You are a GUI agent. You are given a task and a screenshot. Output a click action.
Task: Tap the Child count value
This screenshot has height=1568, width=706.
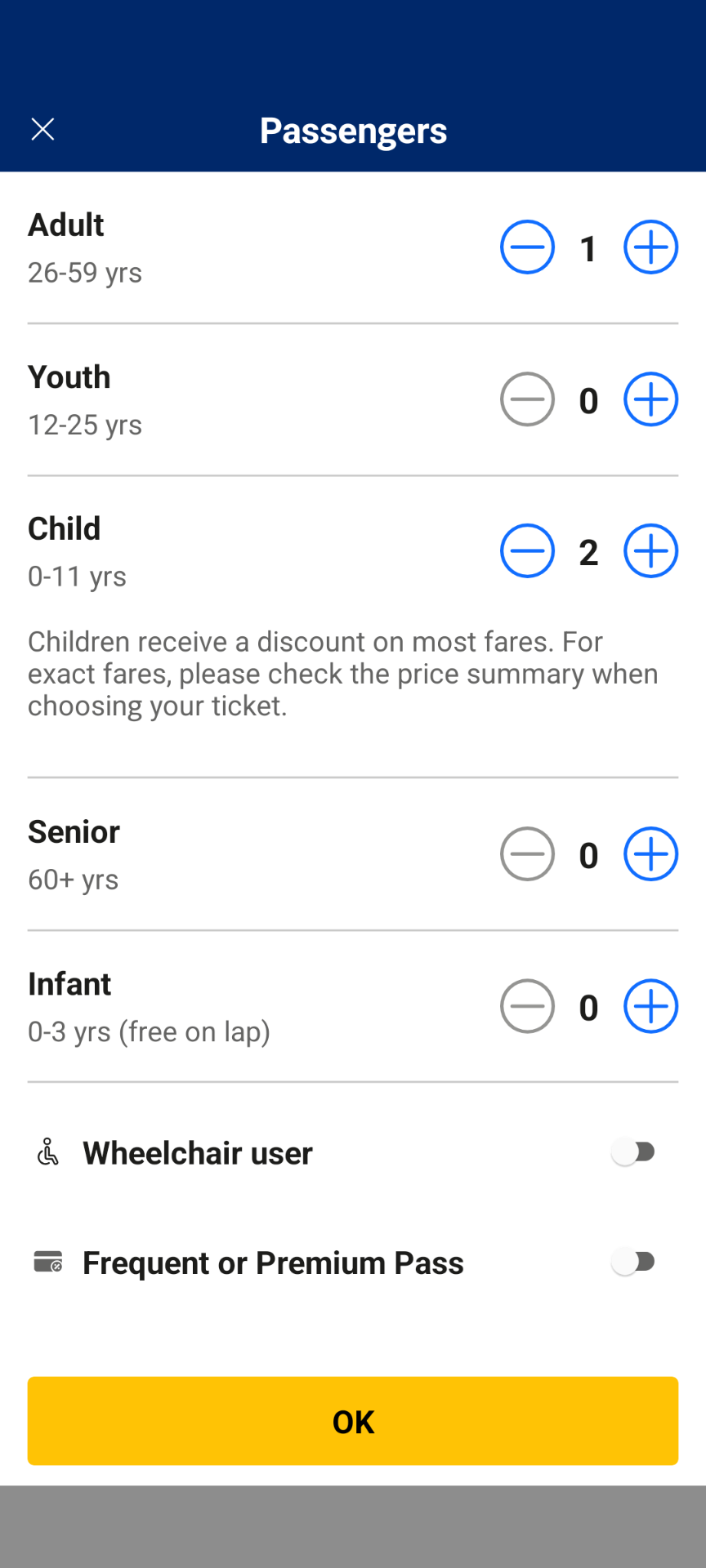pos(588,552)
